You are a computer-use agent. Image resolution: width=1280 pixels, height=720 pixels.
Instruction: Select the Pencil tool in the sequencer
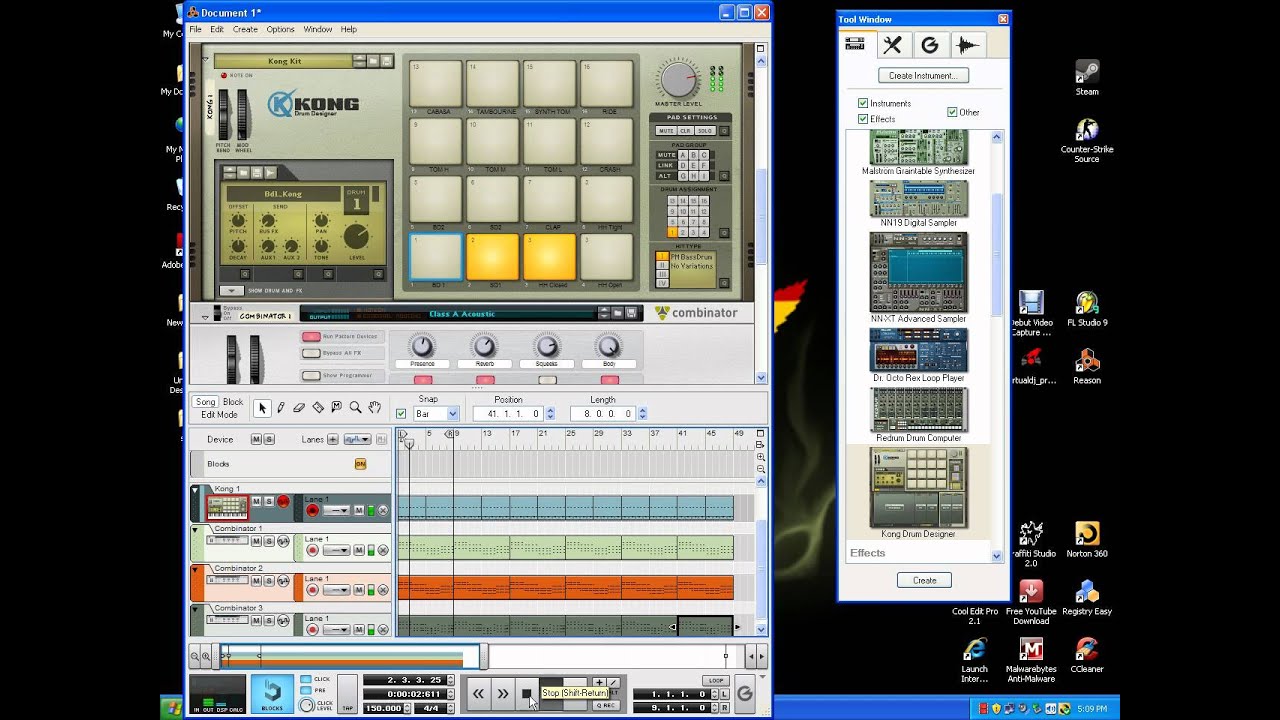click(281, 408)
